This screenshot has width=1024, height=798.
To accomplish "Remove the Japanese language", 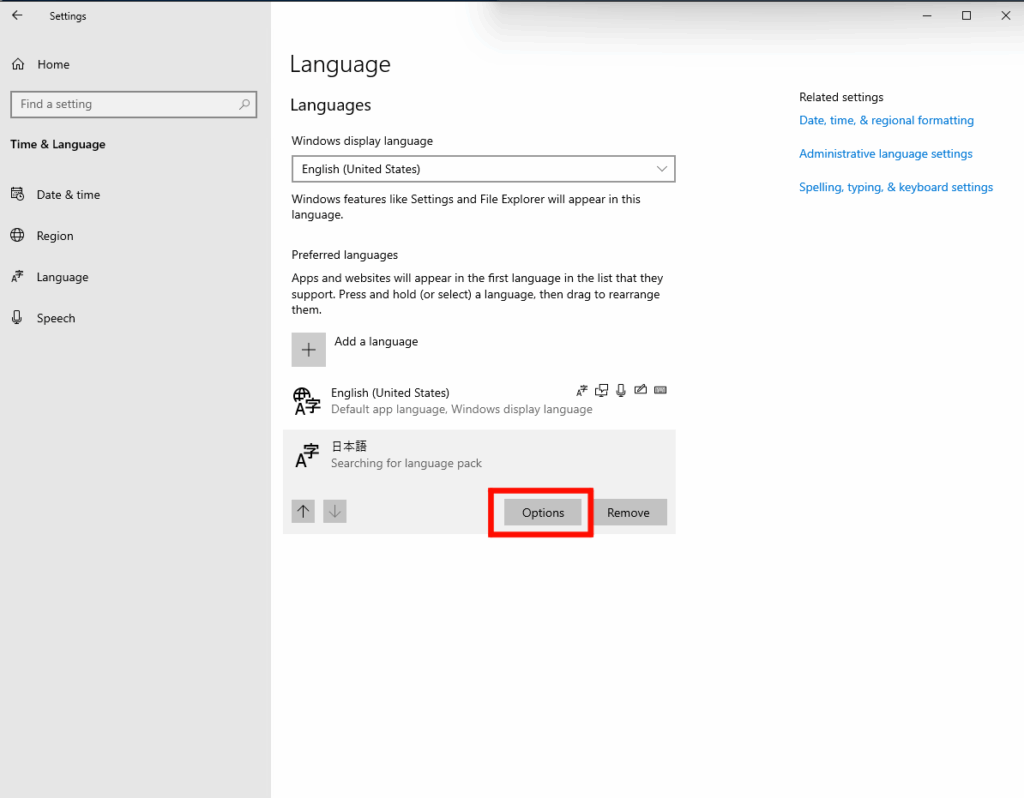I will (628, 512).
